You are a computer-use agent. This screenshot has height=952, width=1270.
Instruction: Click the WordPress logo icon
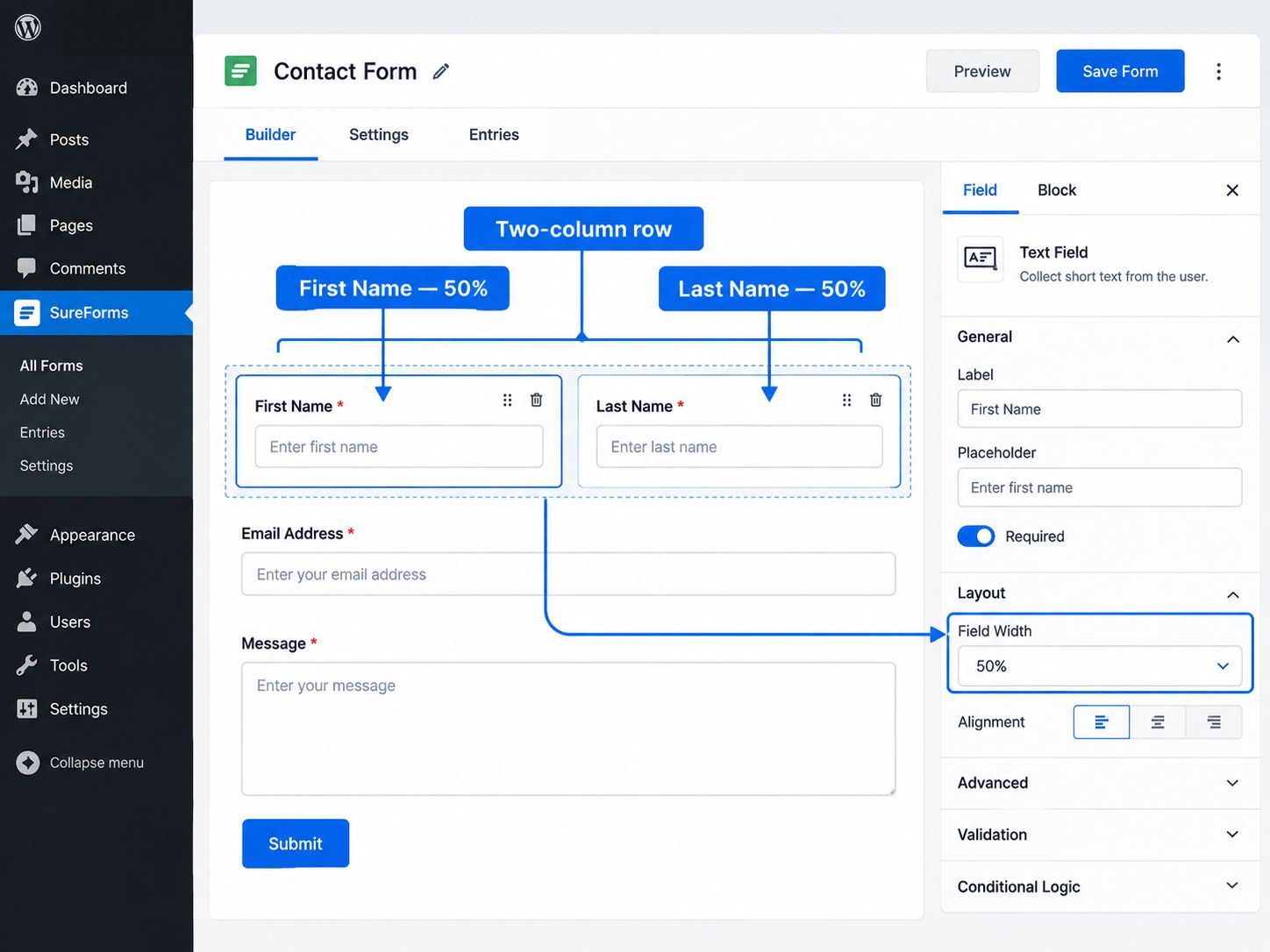click(x=28, y=27)
